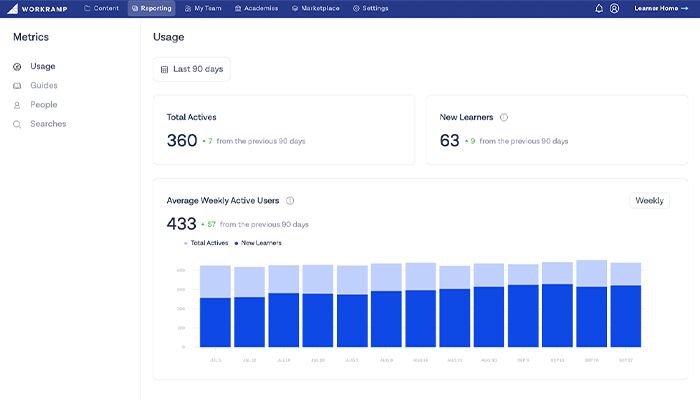This screenshot has width=700, height=400.
Task: Click the tallest light-blue bar segment in chart
Action: [x=591, y=273]
